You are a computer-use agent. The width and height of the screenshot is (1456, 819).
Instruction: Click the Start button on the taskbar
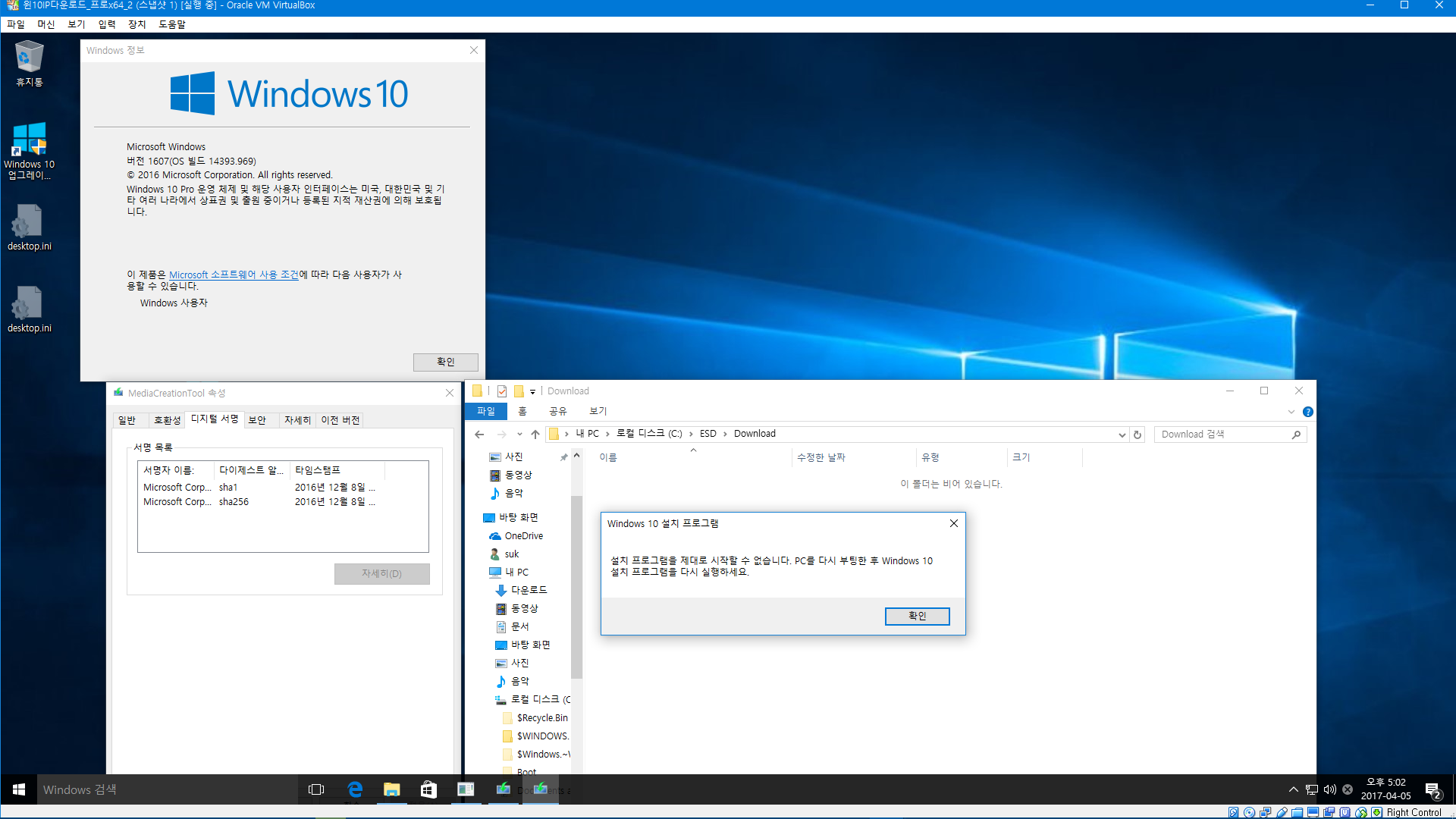[19, 789]
